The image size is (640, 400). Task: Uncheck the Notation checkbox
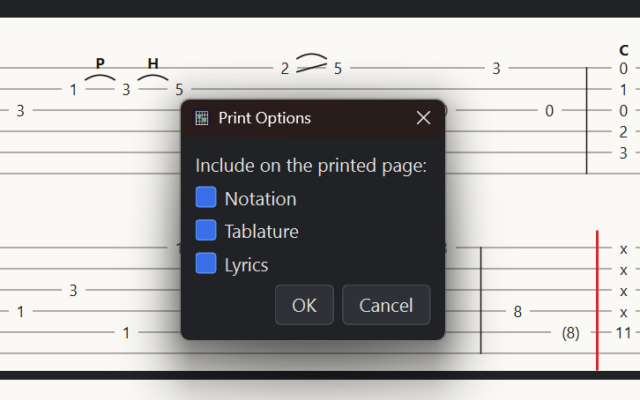click(x=206, y=197)
